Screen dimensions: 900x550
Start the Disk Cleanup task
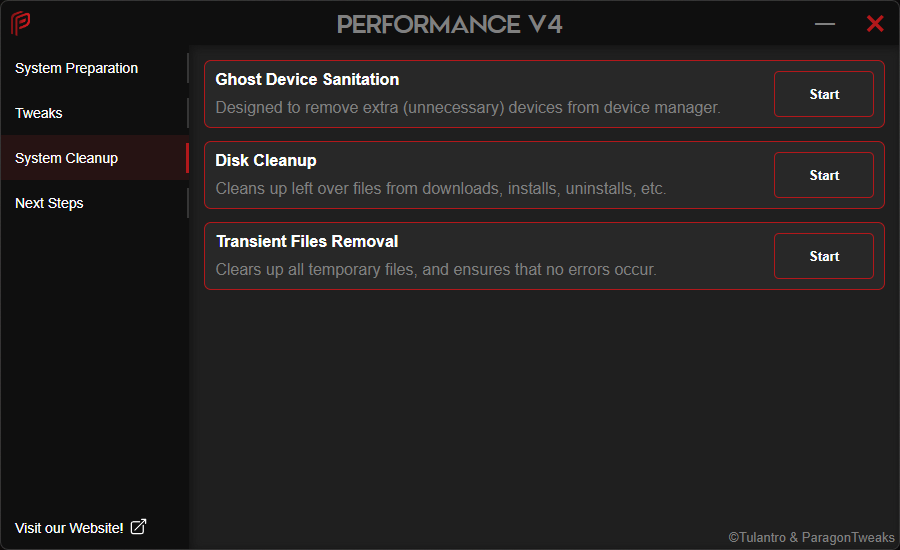click(823, 175)
